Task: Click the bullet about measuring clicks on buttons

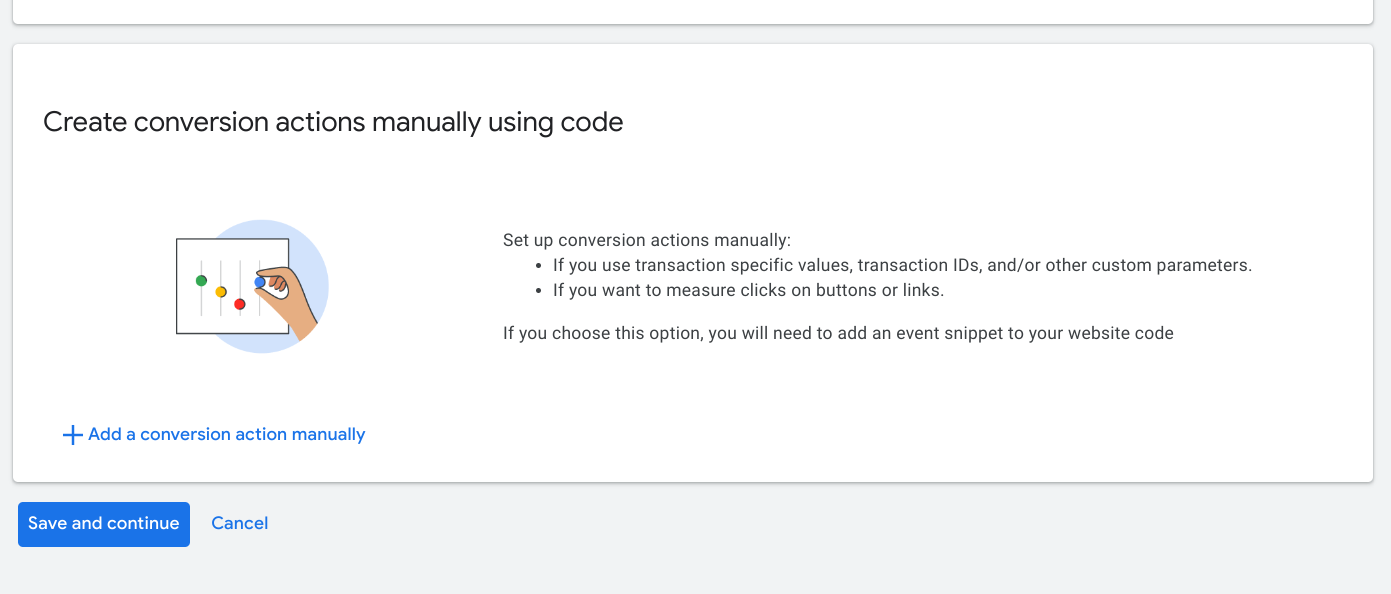Action: tap(748, 291)
